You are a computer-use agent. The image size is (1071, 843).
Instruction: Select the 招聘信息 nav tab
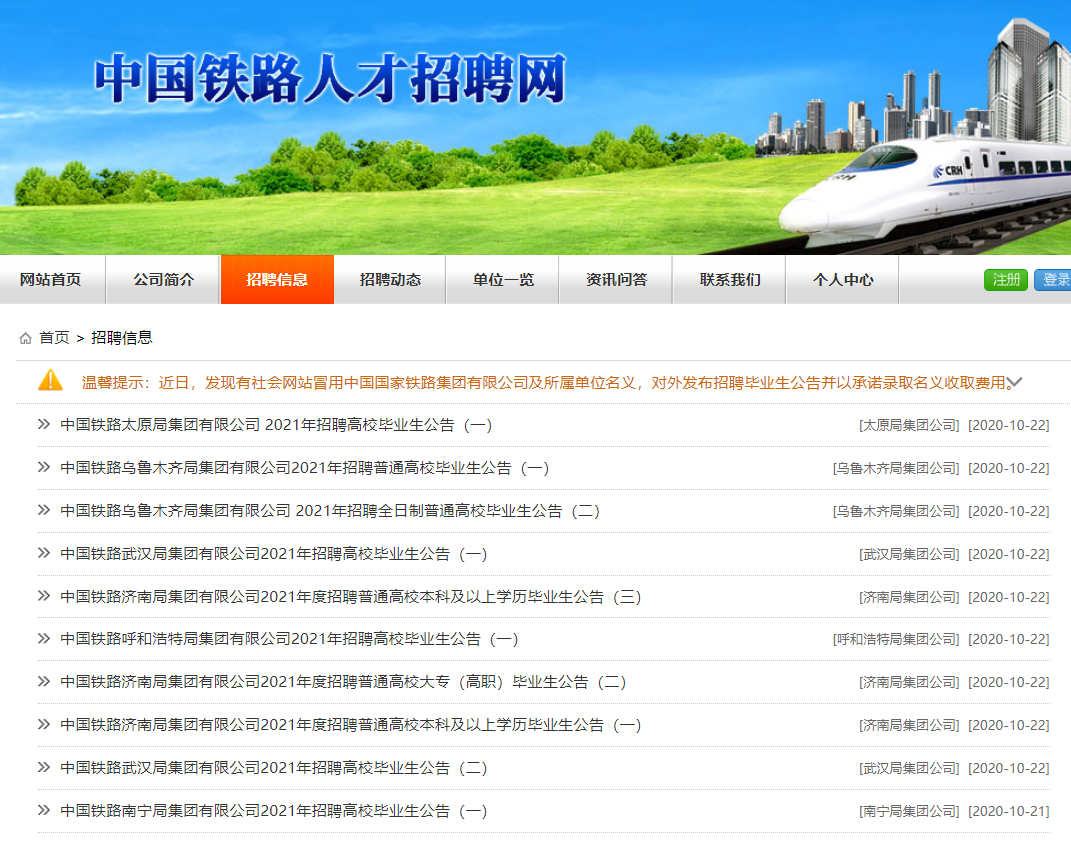(x=277, y=279)
